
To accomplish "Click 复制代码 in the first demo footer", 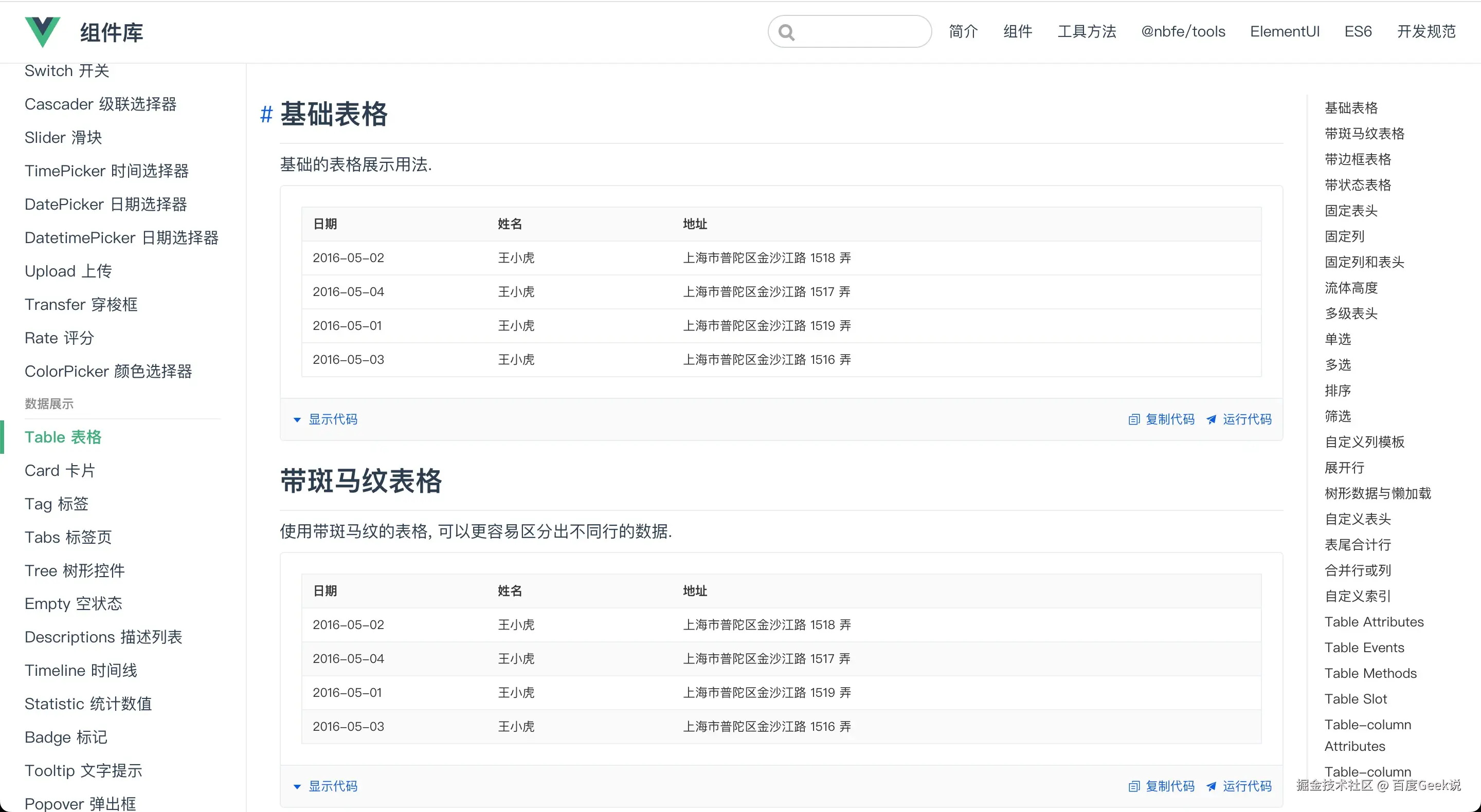I will coord(1169,419).
